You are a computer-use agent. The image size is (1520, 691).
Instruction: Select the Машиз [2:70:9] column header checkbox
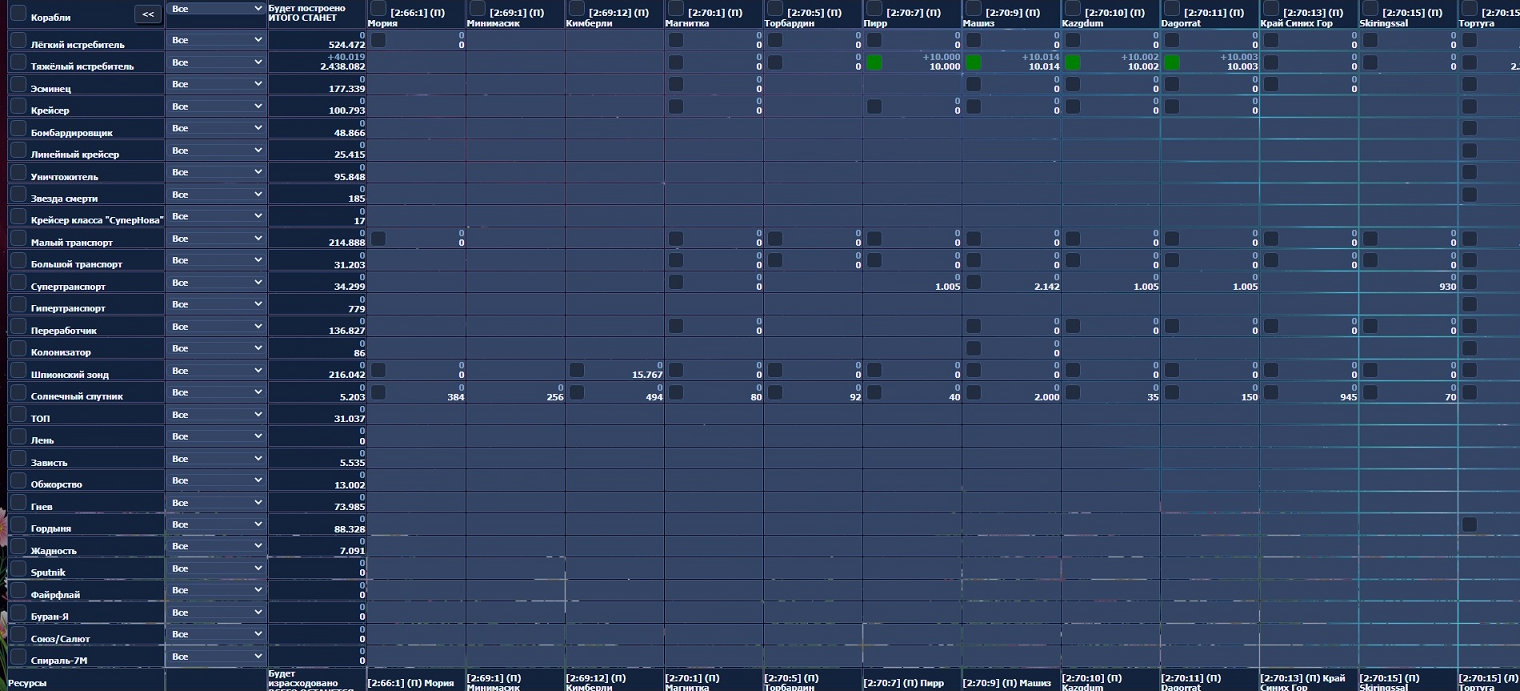973,9
